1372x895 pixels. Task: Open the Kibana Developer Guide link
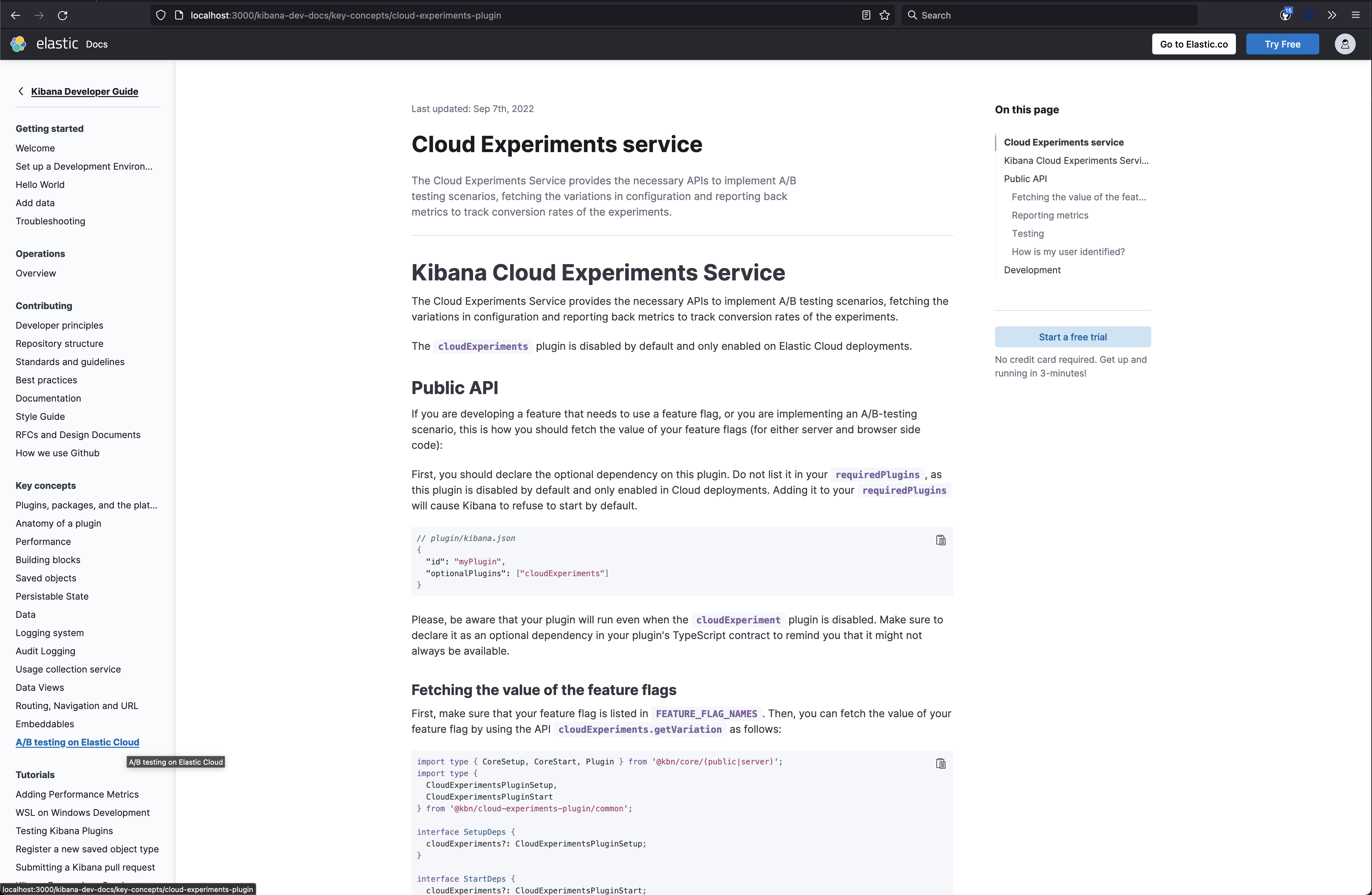(85, 91)
